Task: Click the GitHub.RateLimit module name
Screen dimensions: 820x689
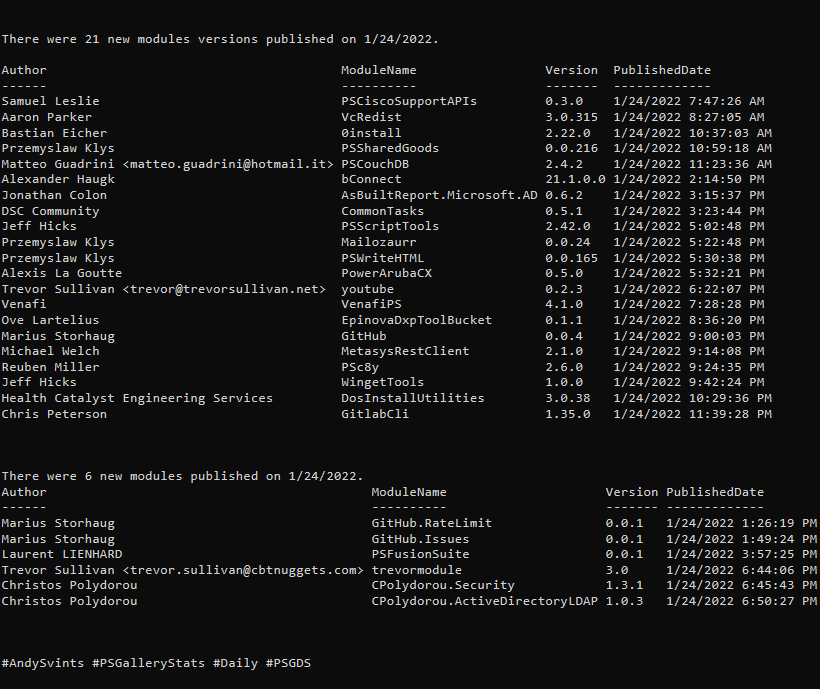Action: tap(432, 523)
